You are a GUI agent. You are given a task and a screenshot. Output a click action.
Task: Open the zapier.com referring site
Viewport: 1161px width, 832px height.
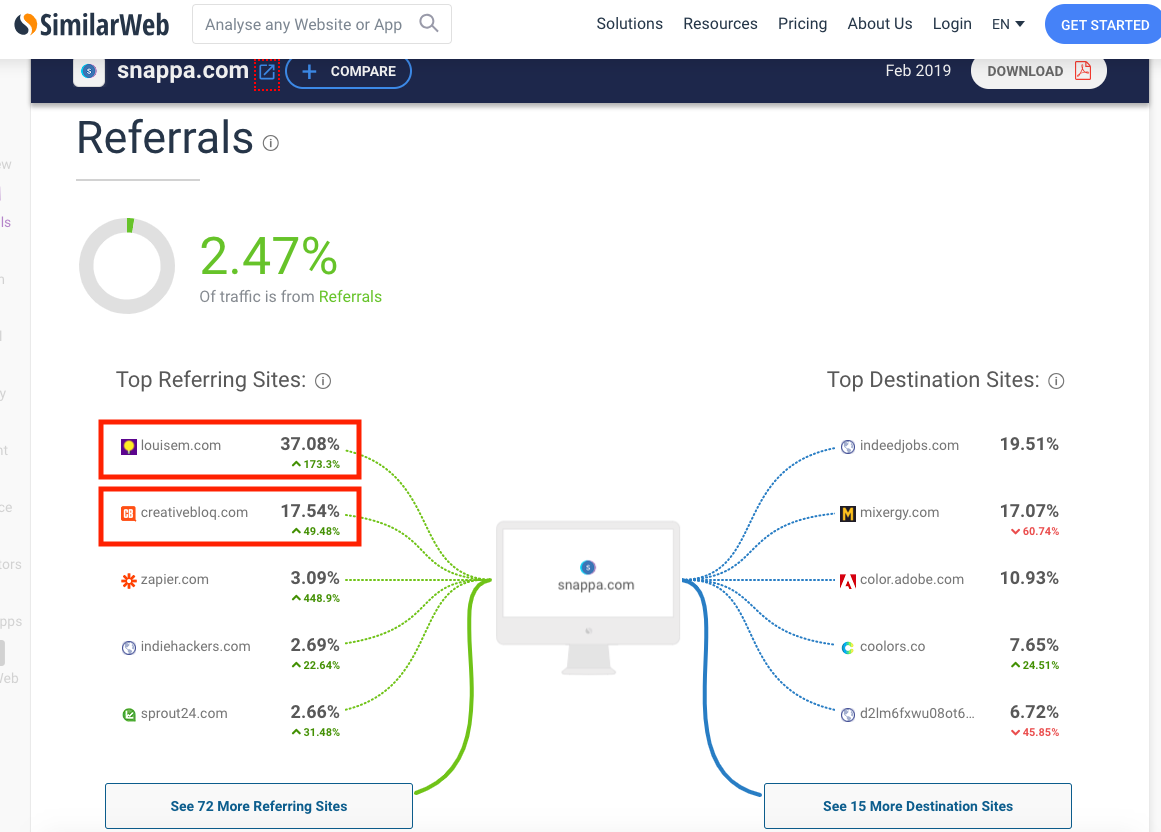coord(175,580)
